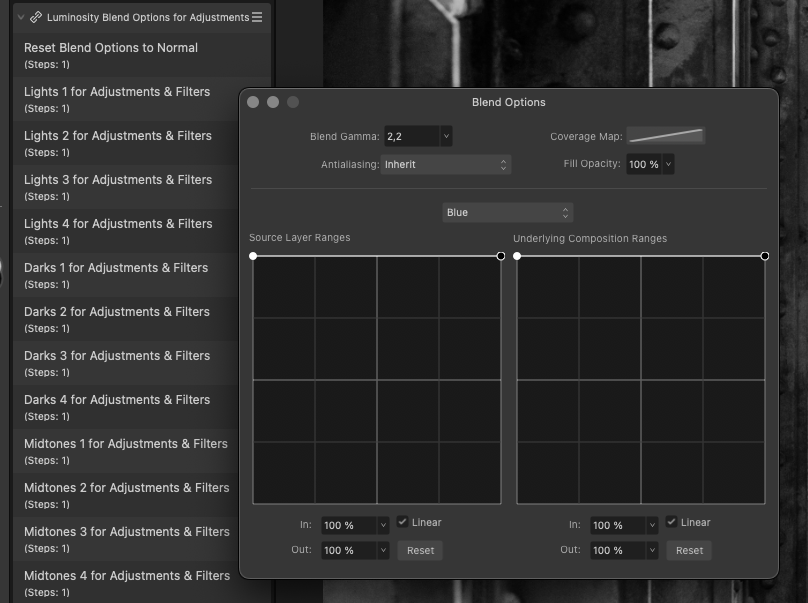Reset the Source Layer Ranges curve
Screen dimensions: 808x603
click(420, 550)
